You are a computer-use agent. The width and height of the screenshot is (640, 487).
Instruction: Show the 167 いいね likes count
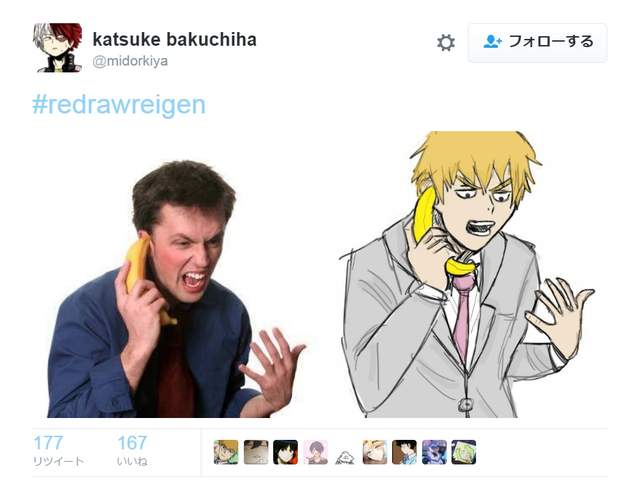click(132, 450)
